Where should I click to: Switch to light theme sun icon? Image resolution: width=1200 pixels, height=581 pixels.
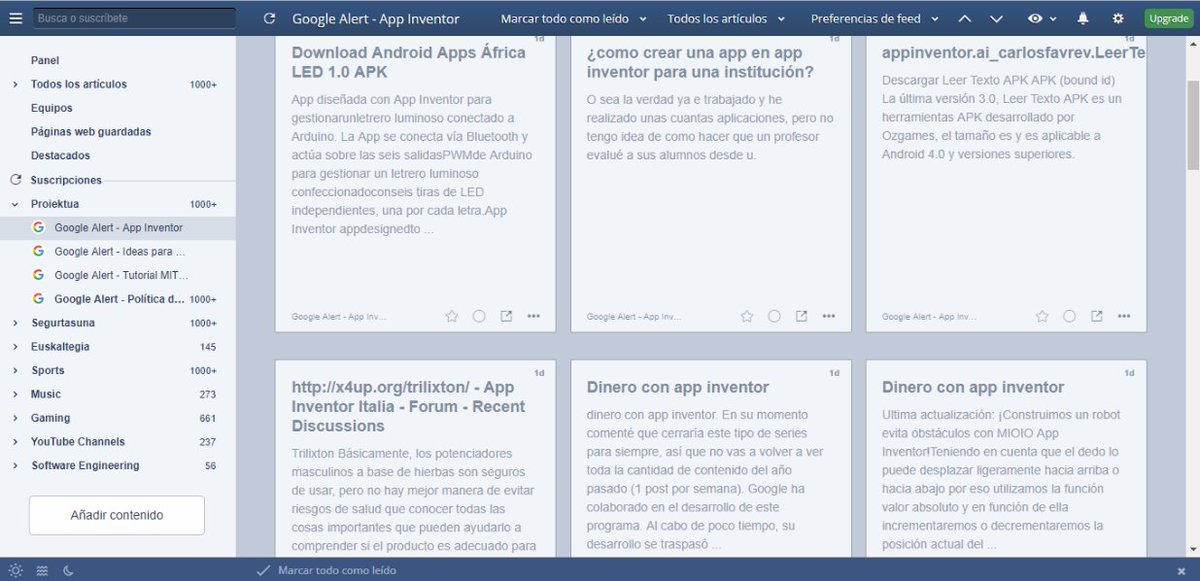(15, 570)
